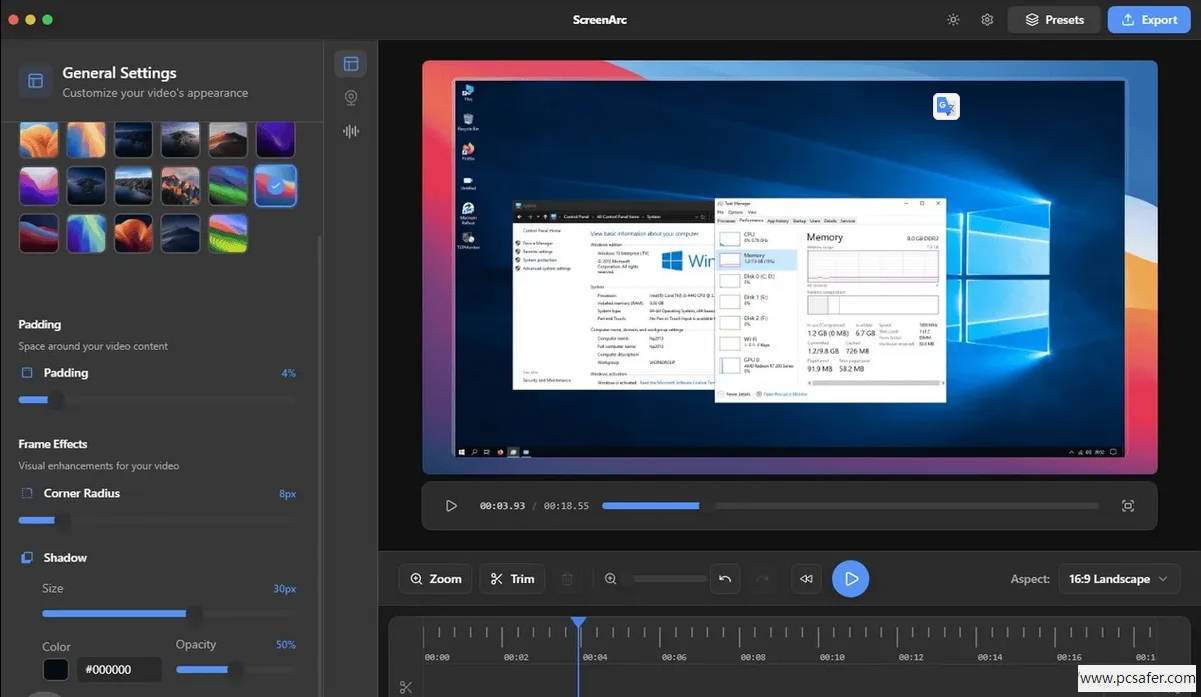The height and width of the screenshot is (697, 1201).
Task: Toggle fullscreen preview icon
Action: pyautogui.click(x=1128, y=506)
